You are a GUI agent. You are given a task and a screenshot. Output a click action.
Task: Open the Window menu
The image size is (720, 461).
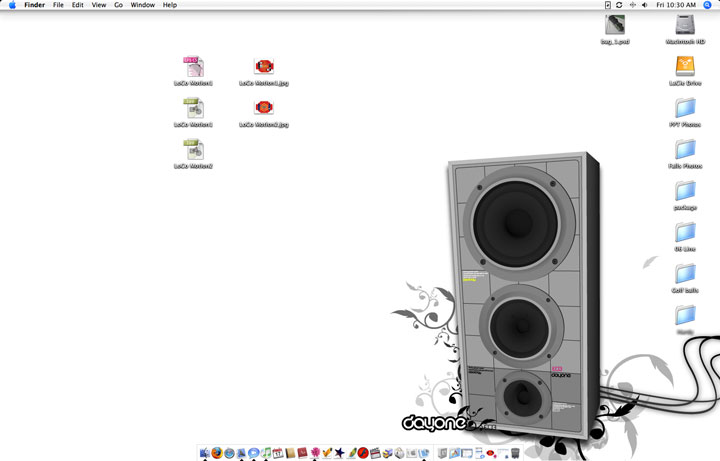[x=143, y=5]
